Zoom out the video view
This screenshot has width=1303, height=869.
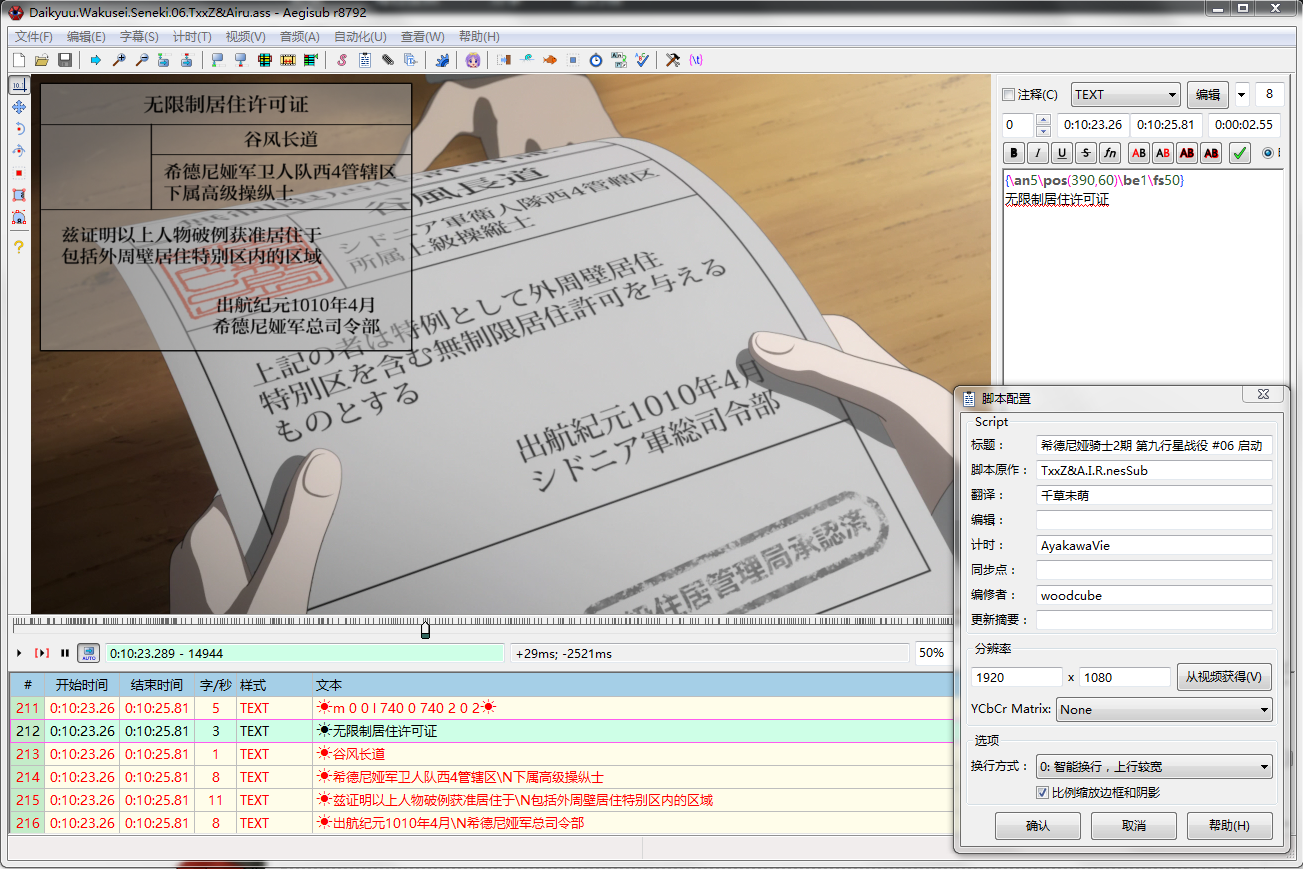(142, 60)
